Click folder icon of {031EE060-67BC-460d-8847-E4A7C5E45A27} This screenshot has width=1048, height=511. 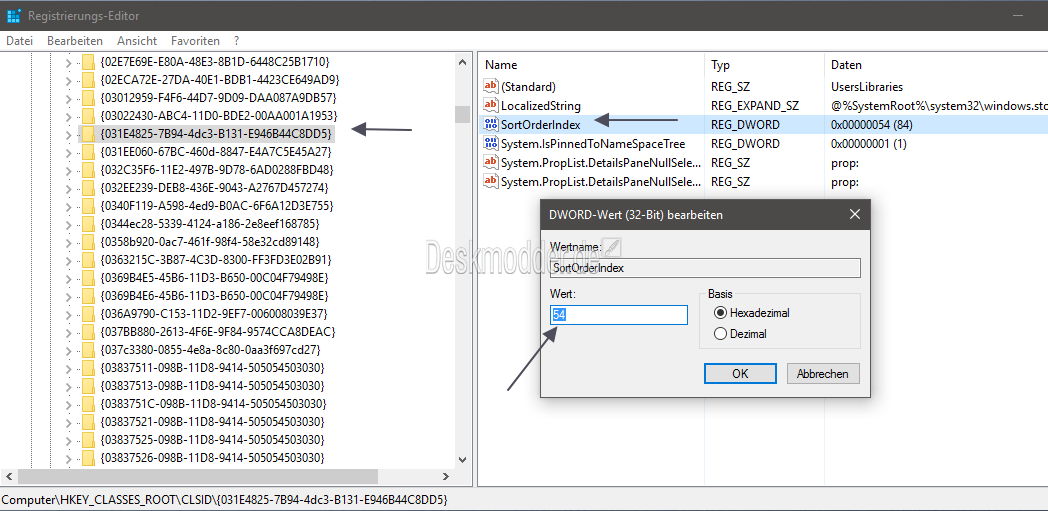click(88, 152)
